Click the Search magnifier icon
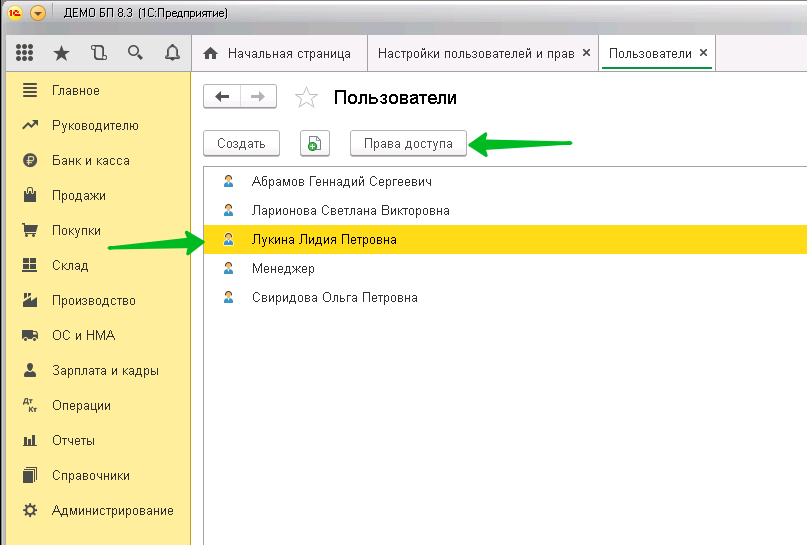 point(135,53)
